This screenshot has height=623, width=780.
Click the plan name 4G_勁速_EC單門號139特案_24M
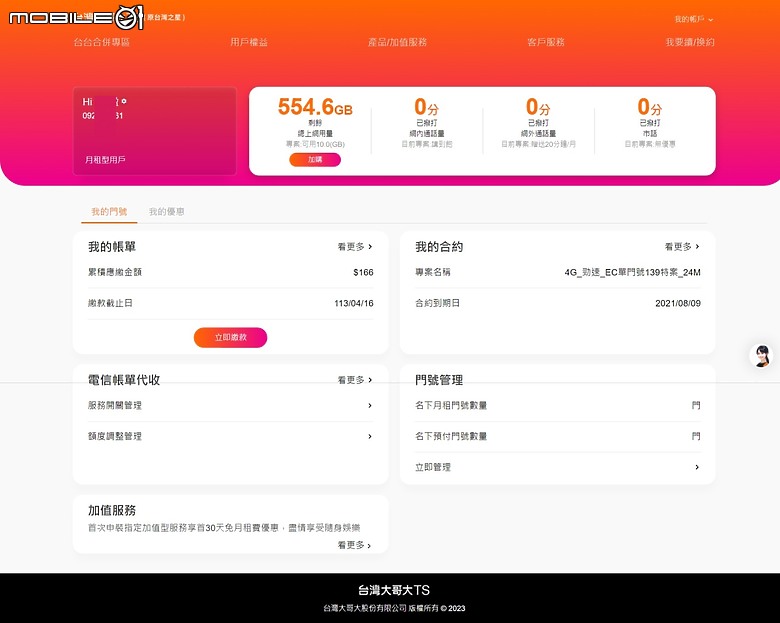point(632,273)
